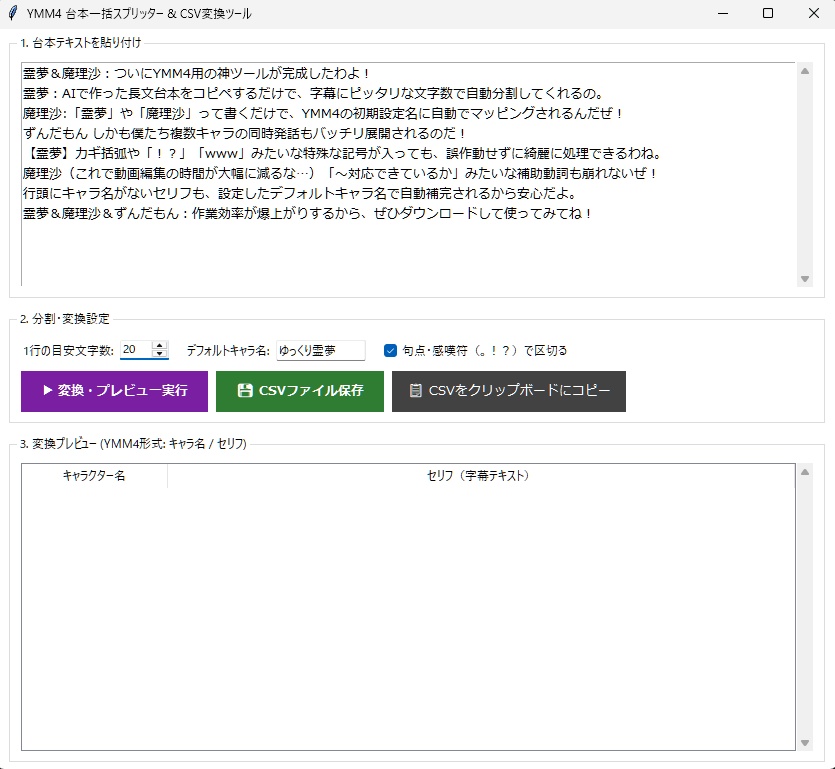Screen dimensions: 835x769
Task: Click the デフォルトキャラ名 input field
Action: [321, 350]
